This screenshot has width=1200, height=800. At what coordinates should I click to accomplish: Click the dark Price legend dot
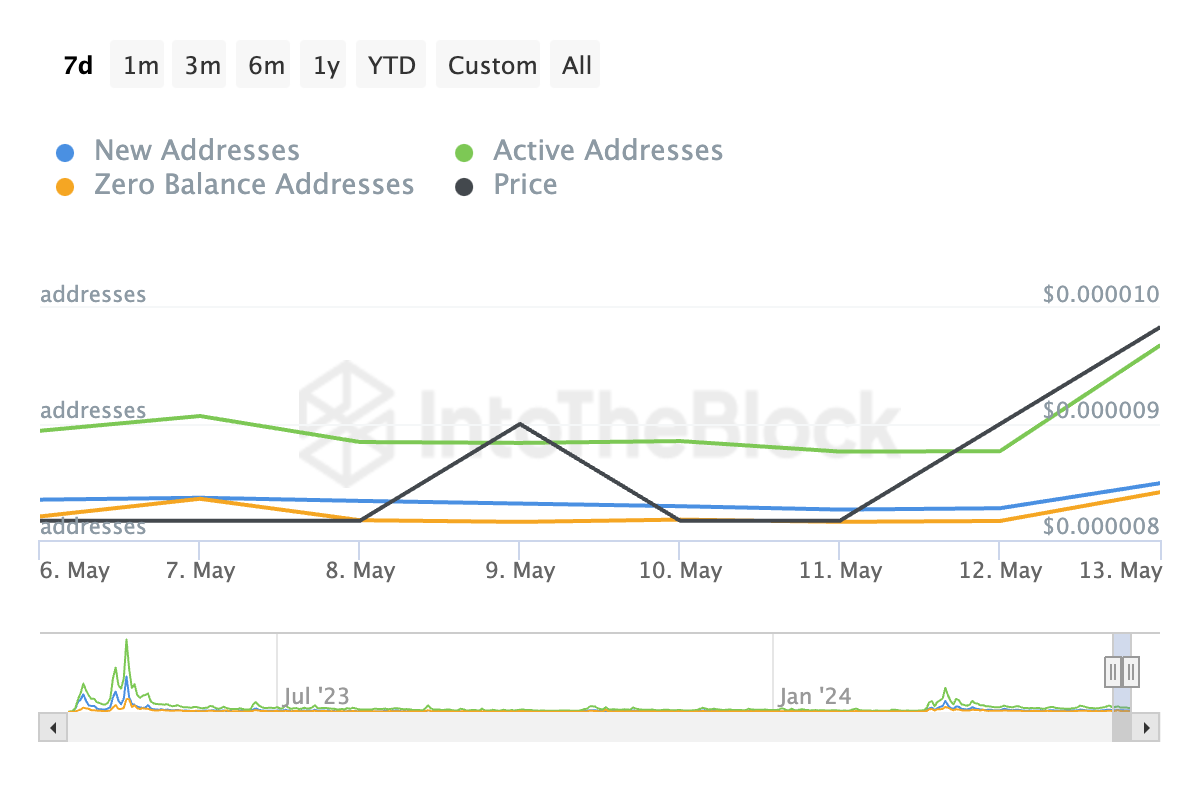(464, 187)
